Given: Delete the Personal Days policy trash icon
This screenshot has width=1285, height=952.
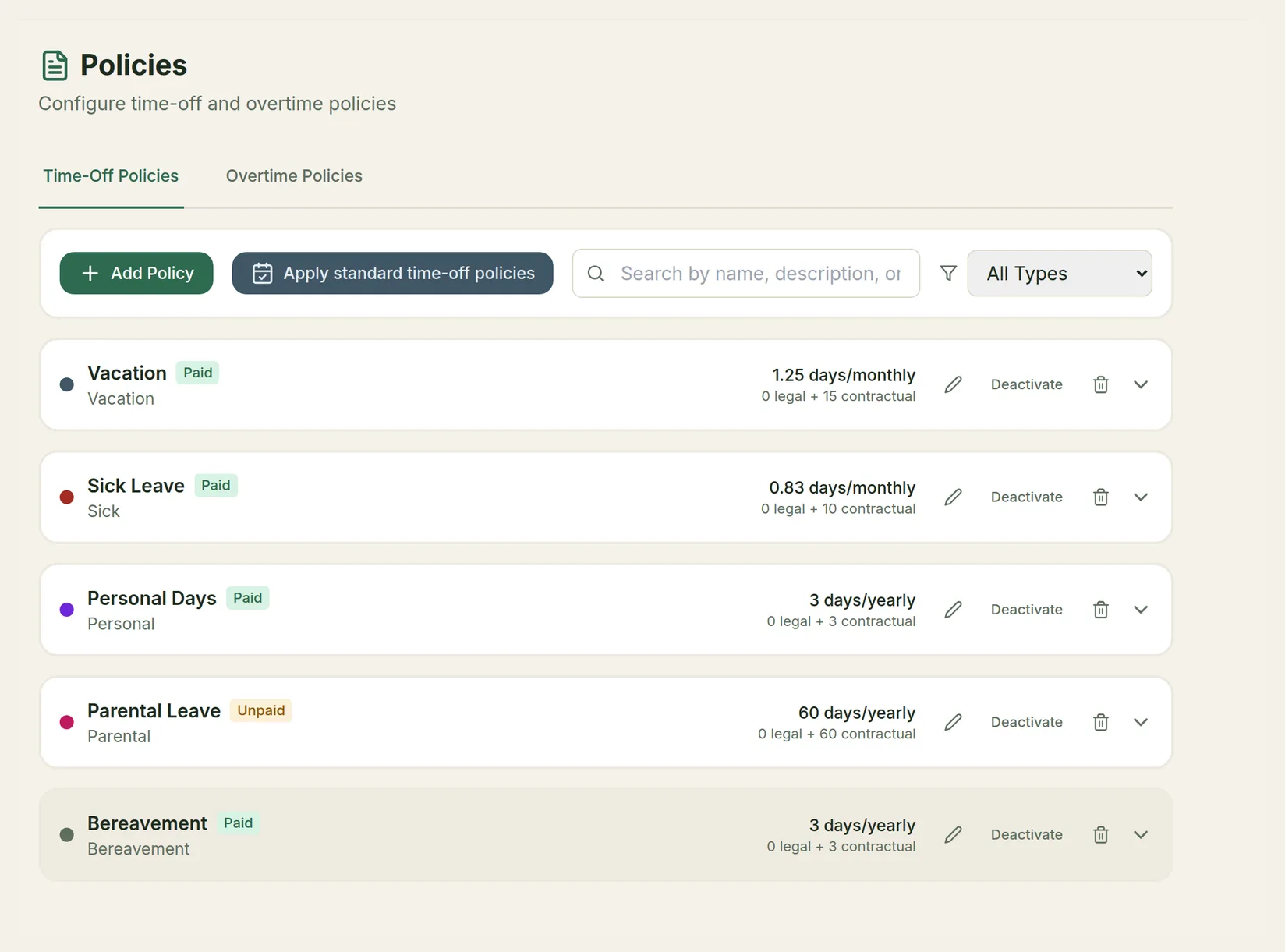Looking at the screenshot, I should [1100, 610].
